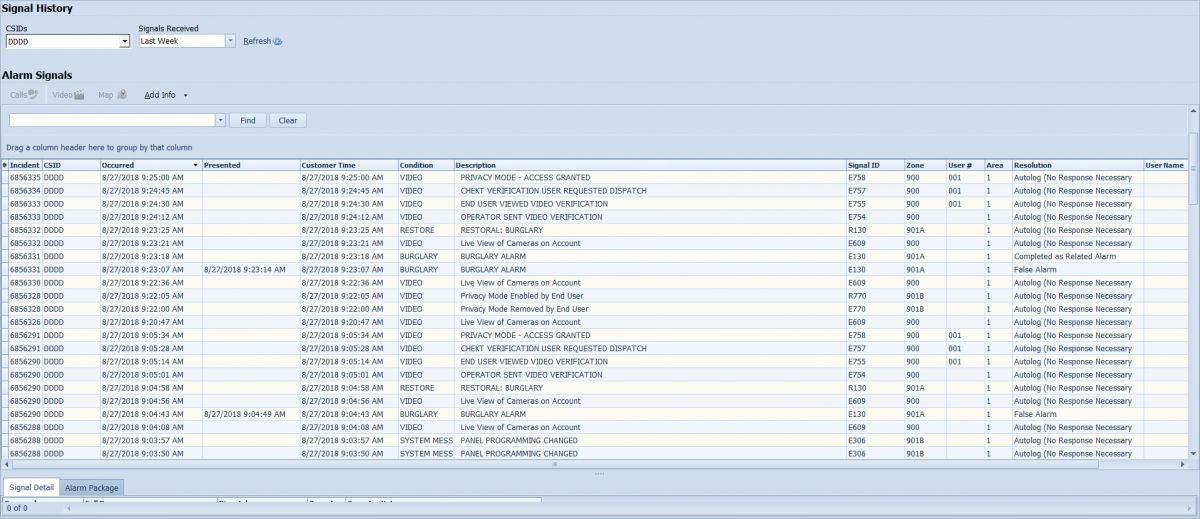Image resolution: width=1200 pixels, height=519 pixels.
Task: Switch to the Alarm Package tab
Action: pos(92,488)
